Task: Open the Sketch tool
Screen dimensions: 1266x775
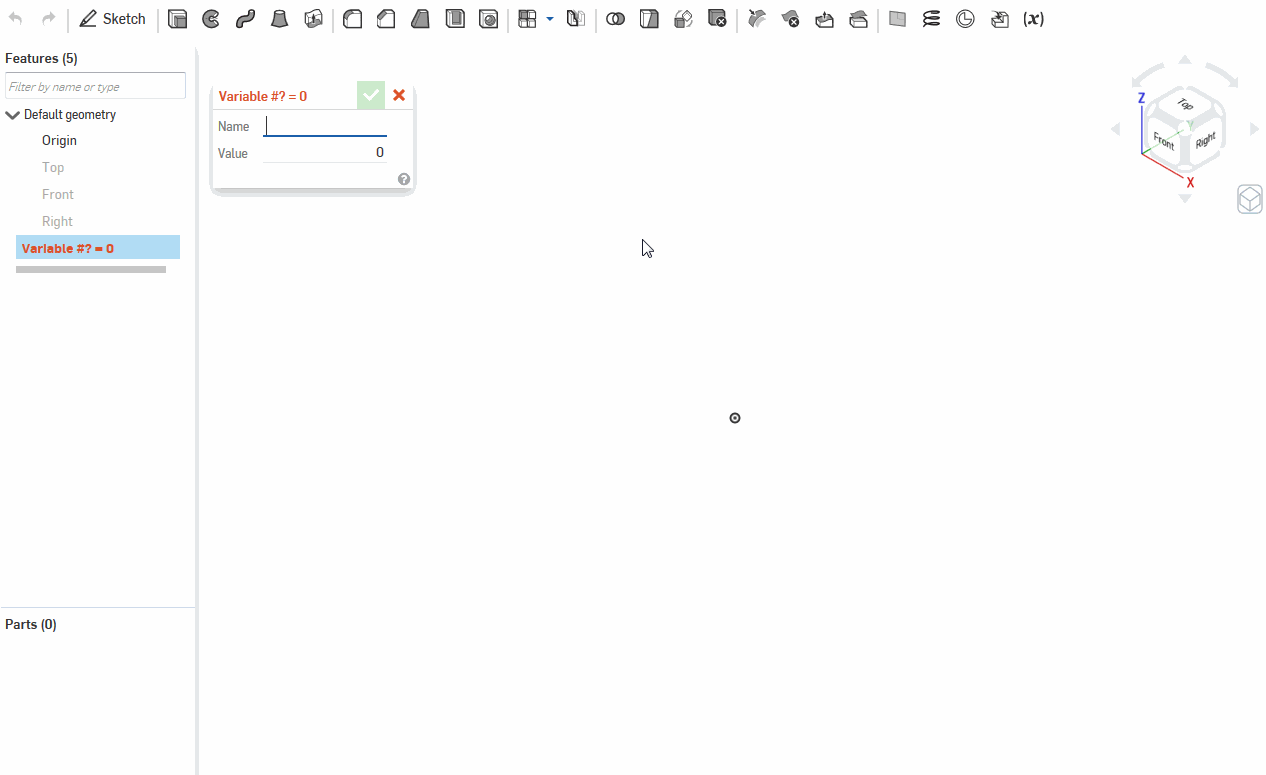Action: tap(112, 18)
